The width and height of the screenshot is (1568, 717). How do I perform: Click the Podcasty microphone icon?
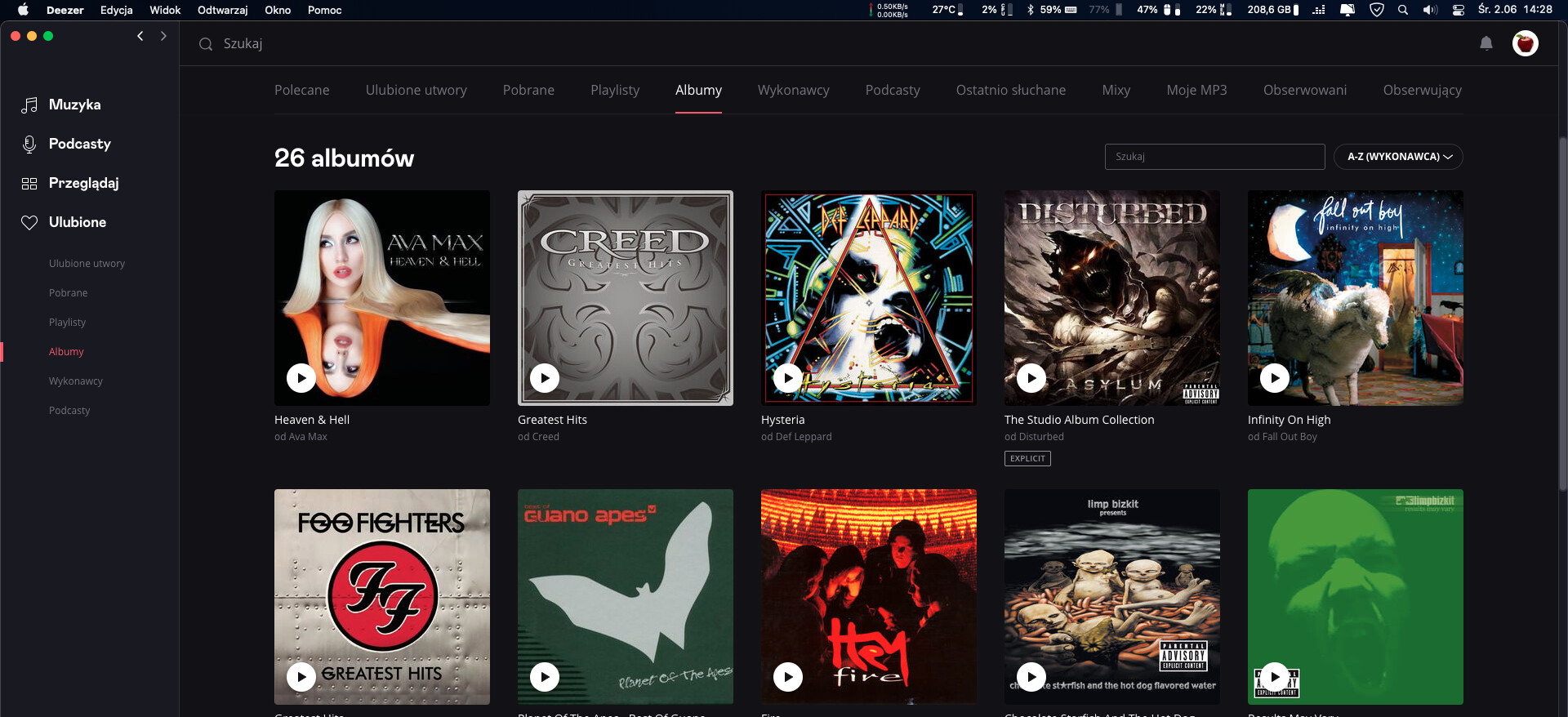(29, 144)
